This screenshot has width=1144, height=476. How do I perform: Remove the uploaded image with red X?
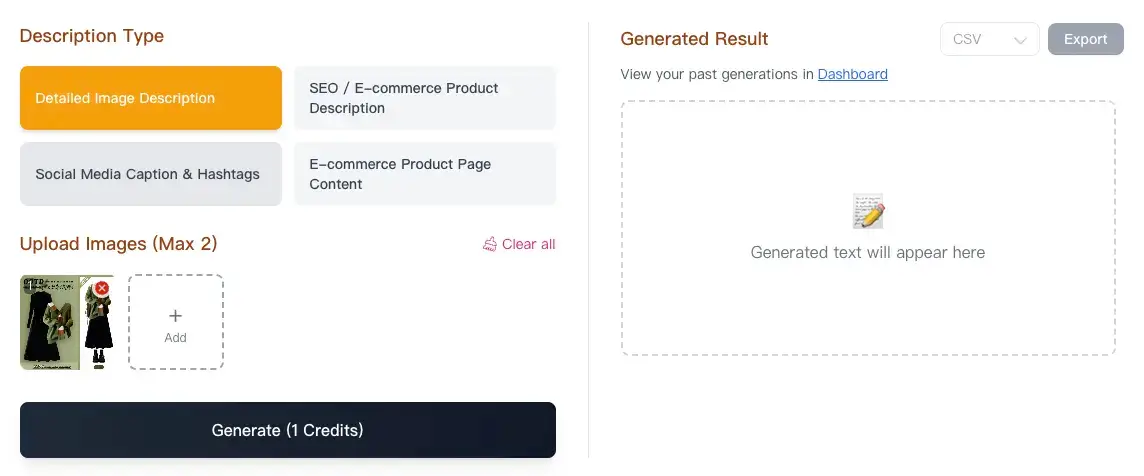click(101, 289)
